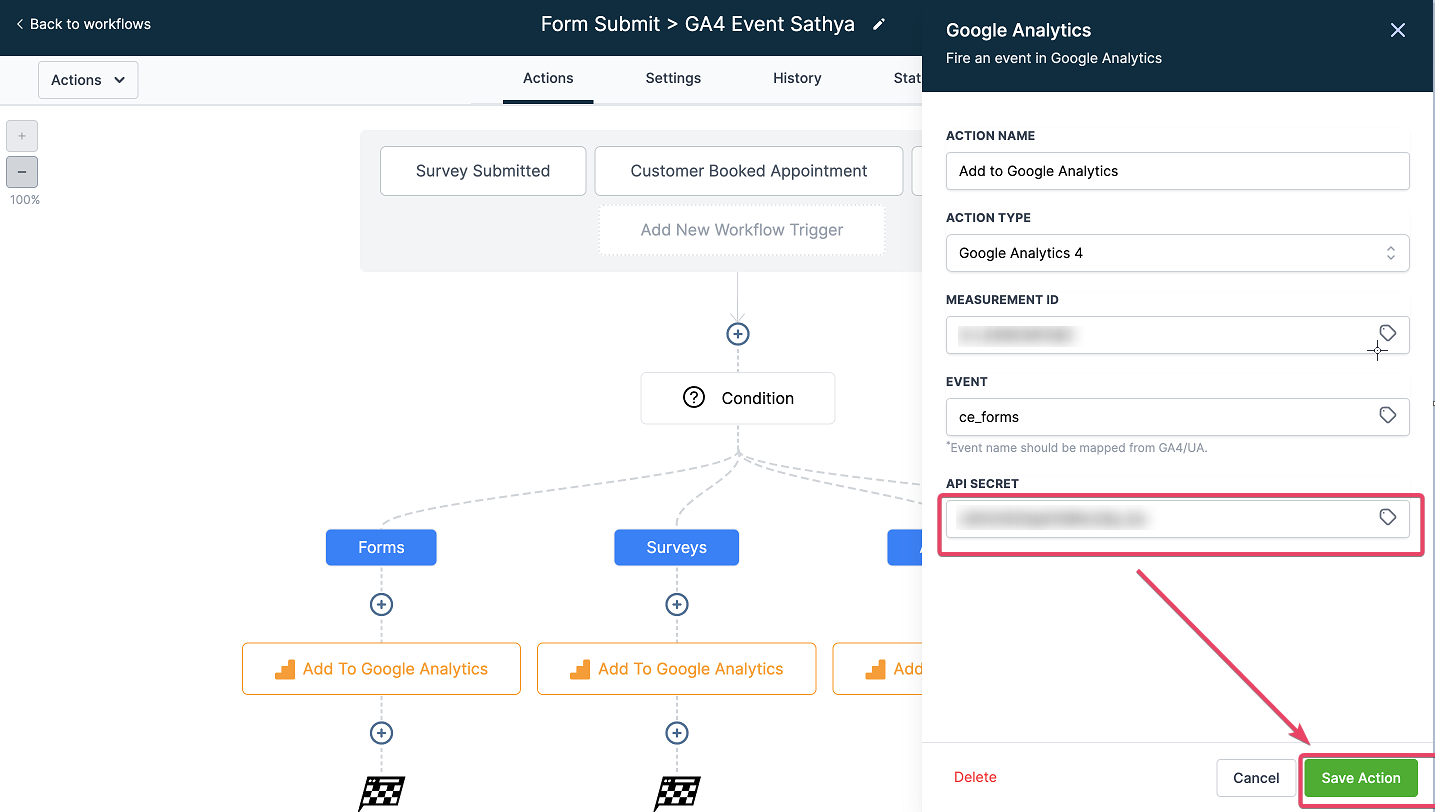Select the Survey Submitted trigger
The height and width of the screenshot is (812, 1435).
pos(483,171)
